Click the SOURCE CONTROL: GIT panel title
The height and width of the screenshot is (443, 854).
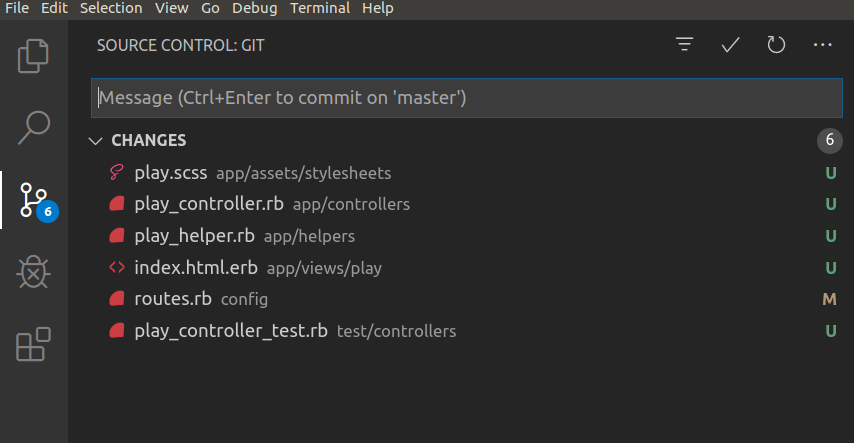click(181, 45)
